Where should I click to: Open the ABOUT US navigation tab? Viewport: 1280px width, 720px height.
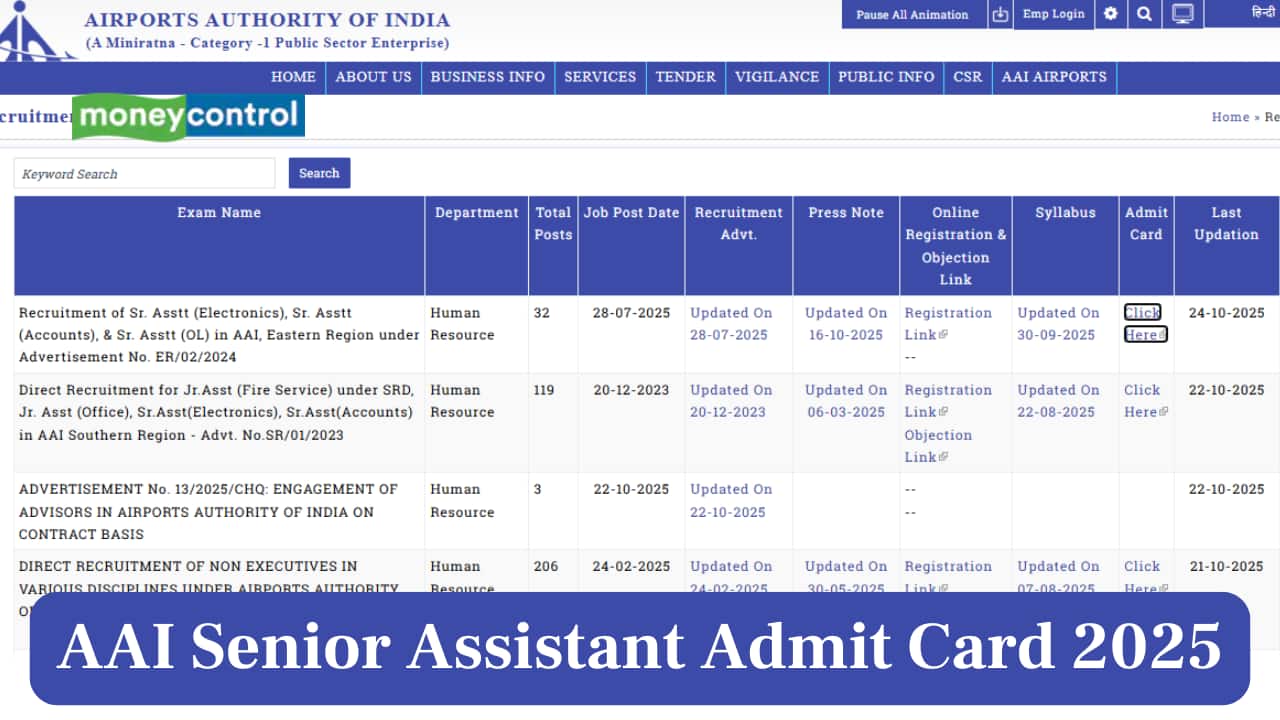click(x=373, y=77)
